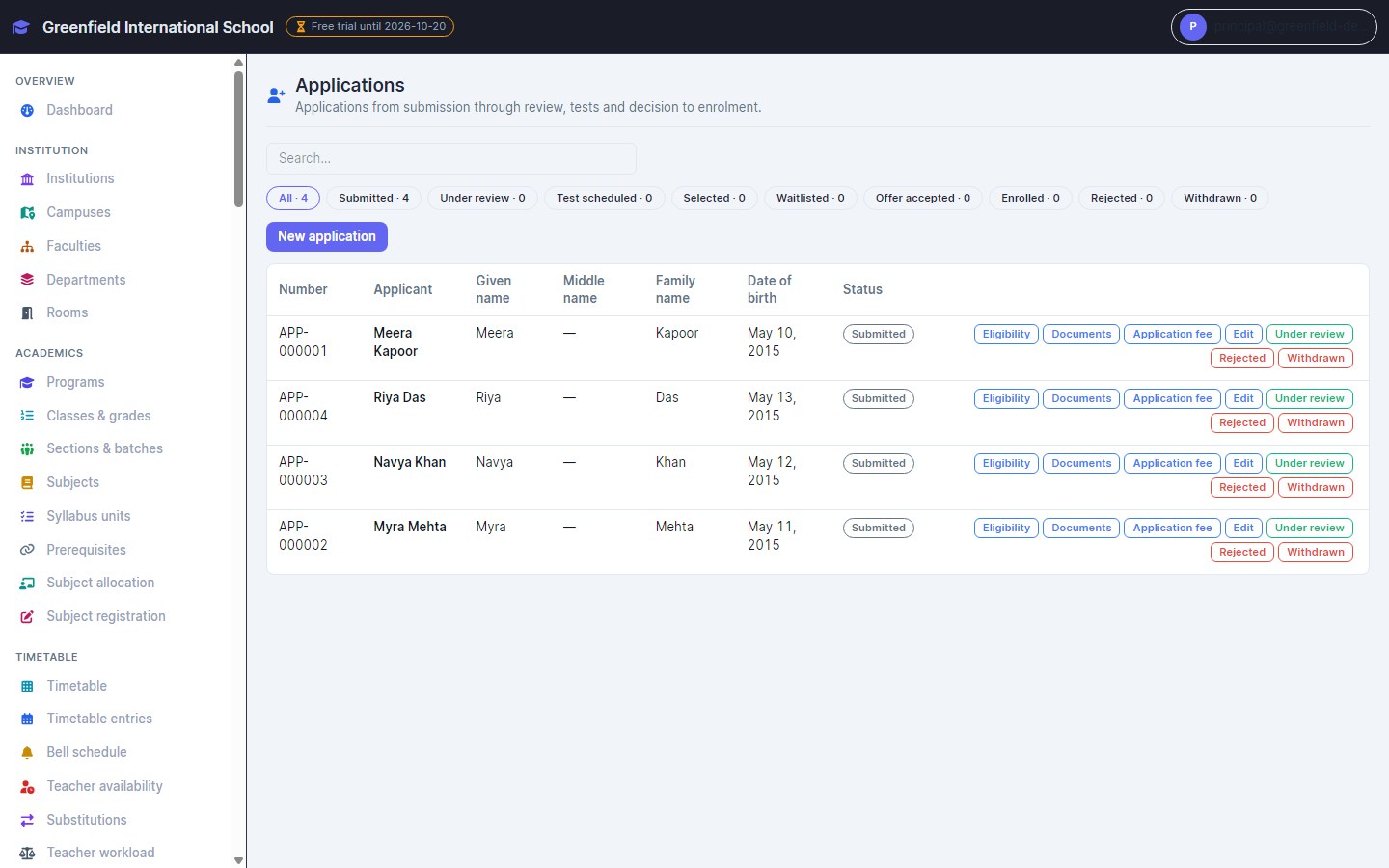
Task: Click the Teacher availability person icon
Action: pos(27,787)
